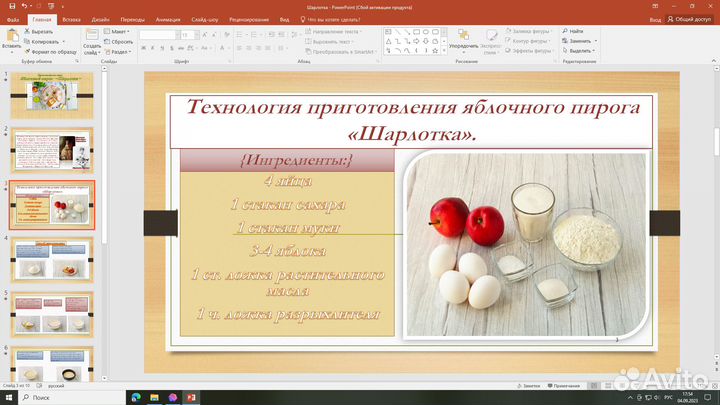This screenshot has height=405, width=720.
Task: Select the oval shape in shapes gallery
Action: point(426,32)
